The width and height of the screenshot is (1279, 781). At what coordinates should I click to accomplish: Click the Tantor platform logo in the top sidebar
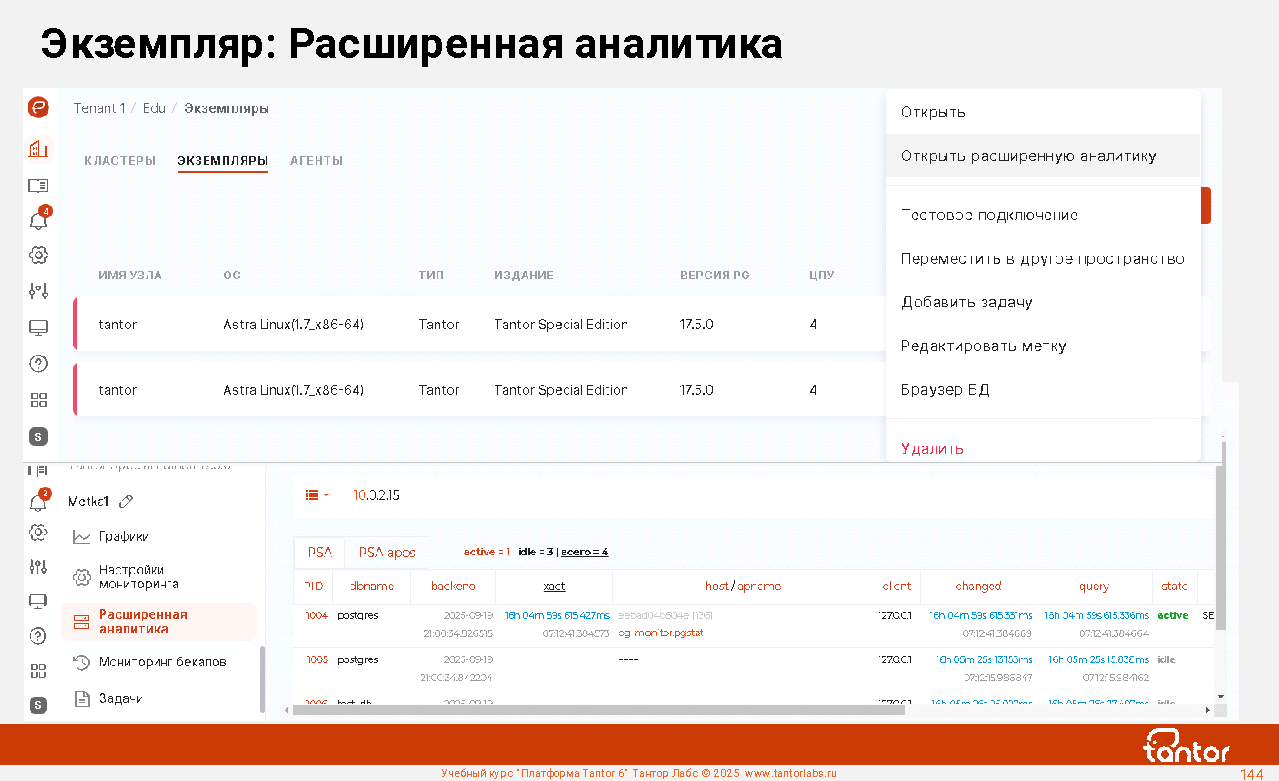coord(38,108)
